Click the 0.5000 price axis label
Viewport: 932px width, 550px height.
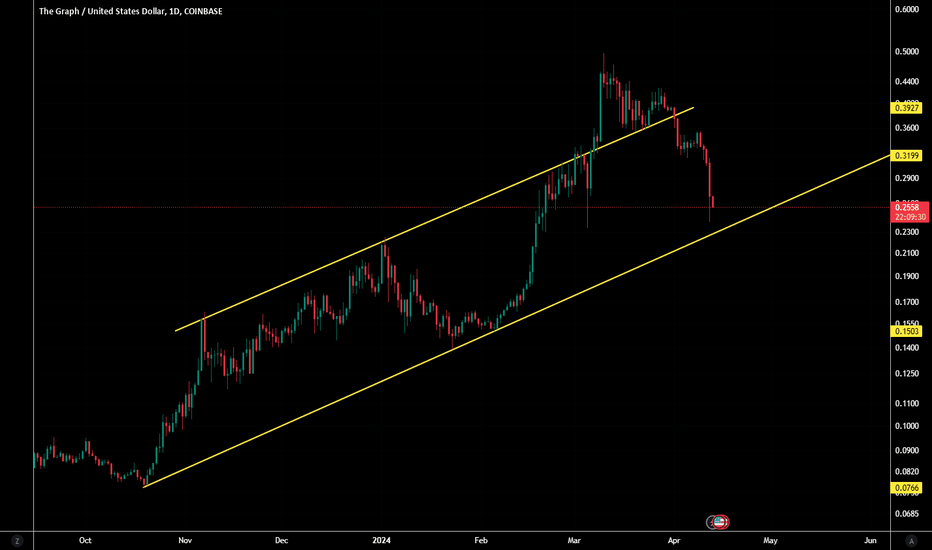[x=906, y=52]
